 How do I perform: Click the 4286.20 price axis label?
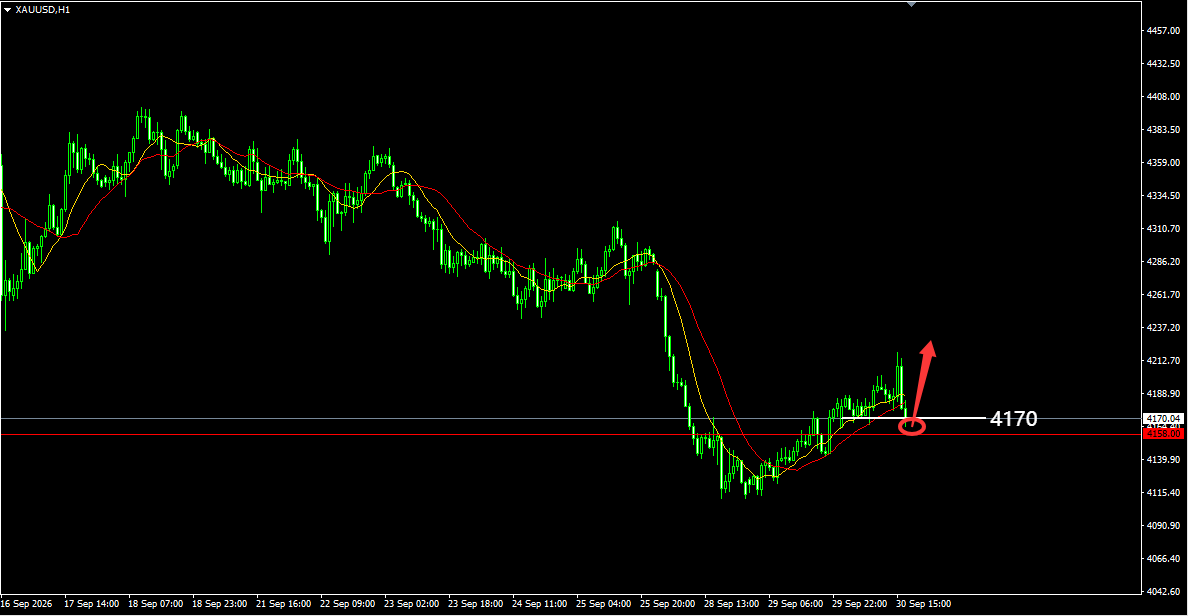coord(1163,261)
